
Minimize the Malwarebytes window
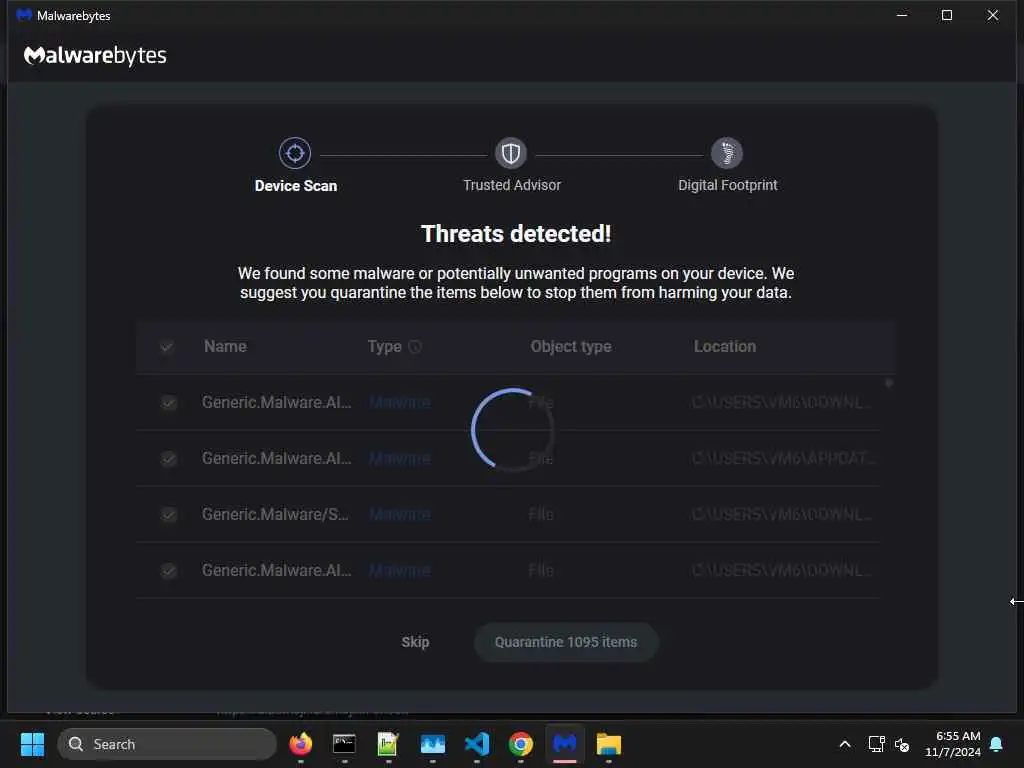902,15
